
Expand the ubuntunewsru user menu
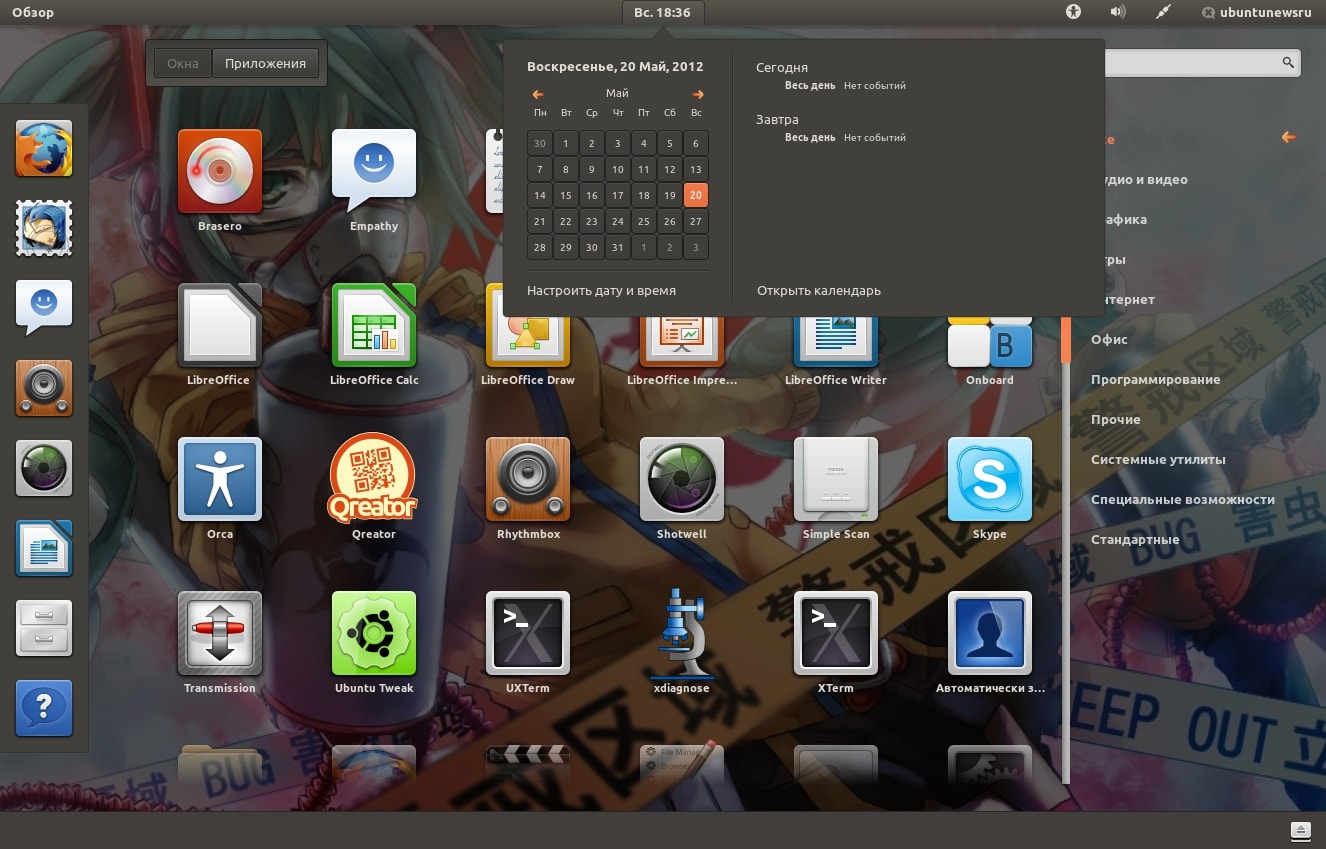point(1256,13)
